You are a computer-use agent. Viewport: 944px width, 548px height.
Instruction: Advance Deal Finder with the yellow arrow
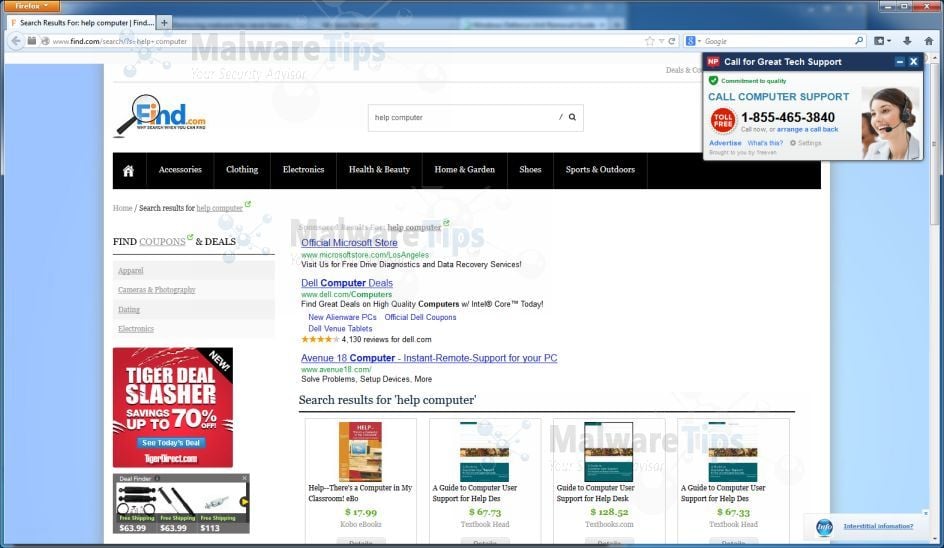click(x=244, y=501)
